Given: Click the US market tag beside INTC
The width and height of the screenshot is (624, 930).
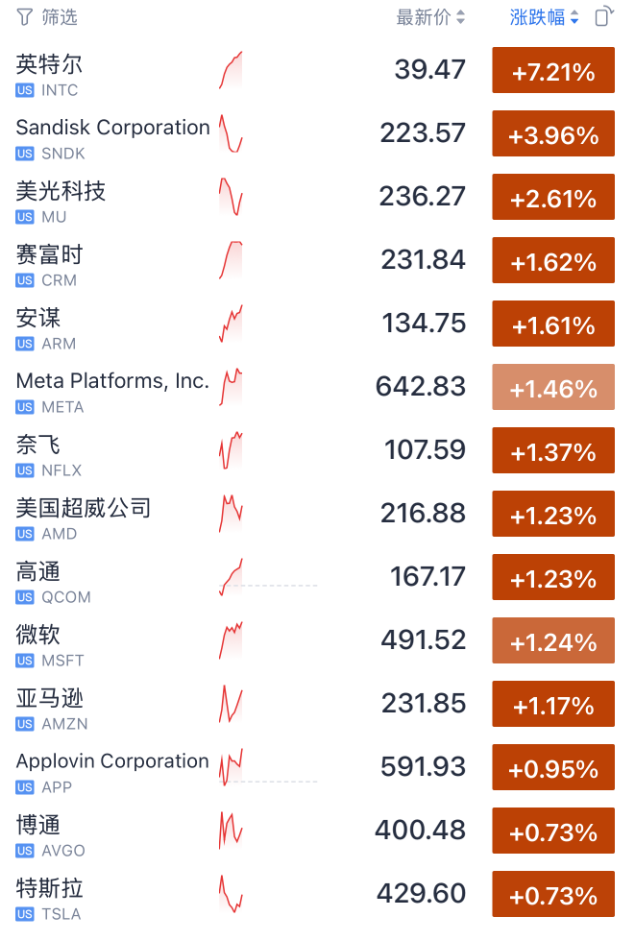Looking at the screenshot, I should click(25, 90).
